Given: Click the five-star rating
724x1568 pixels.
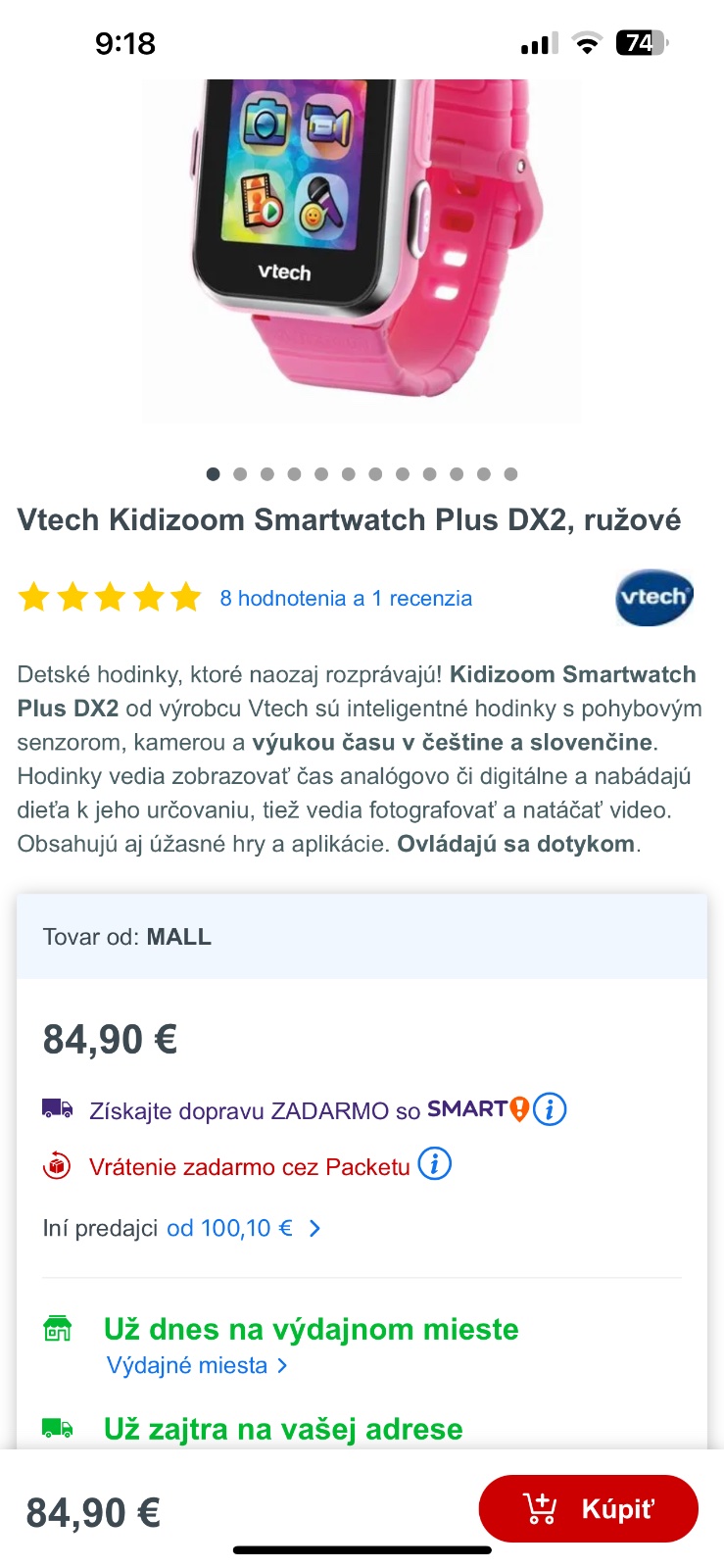Looking at the screenshot, I should click(x=110, y=598).
